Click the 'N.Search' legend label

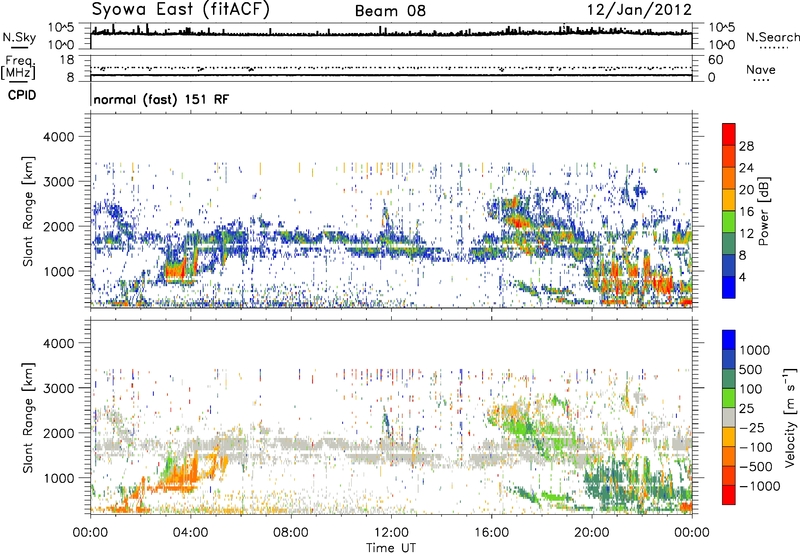tap(772, 37)
